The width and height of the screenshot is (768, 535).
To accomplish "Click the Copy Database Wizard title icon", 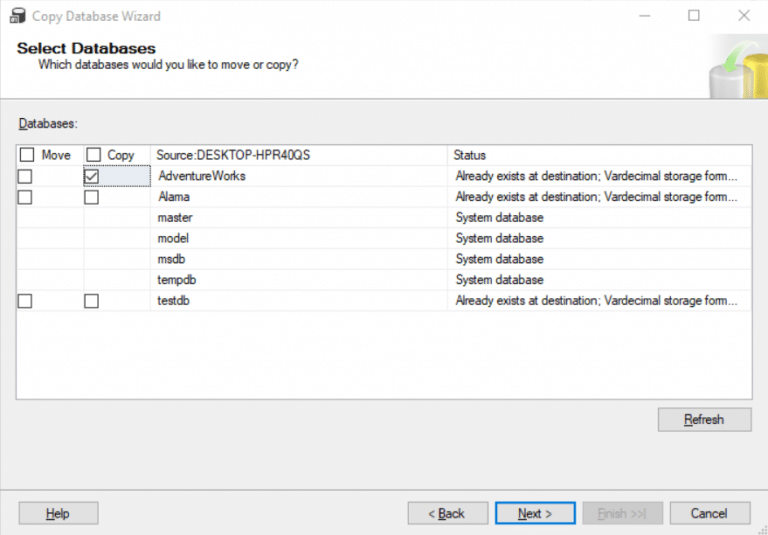I will tap(18, 16).
